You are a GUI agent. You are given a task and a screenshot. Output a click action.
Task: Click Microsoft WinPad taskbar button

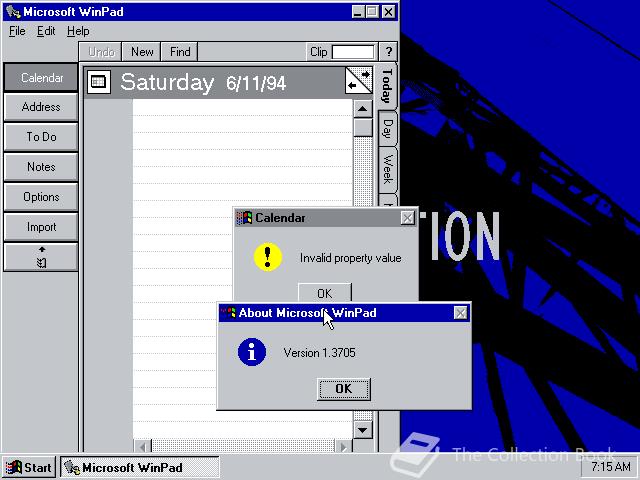coord(140,468)
